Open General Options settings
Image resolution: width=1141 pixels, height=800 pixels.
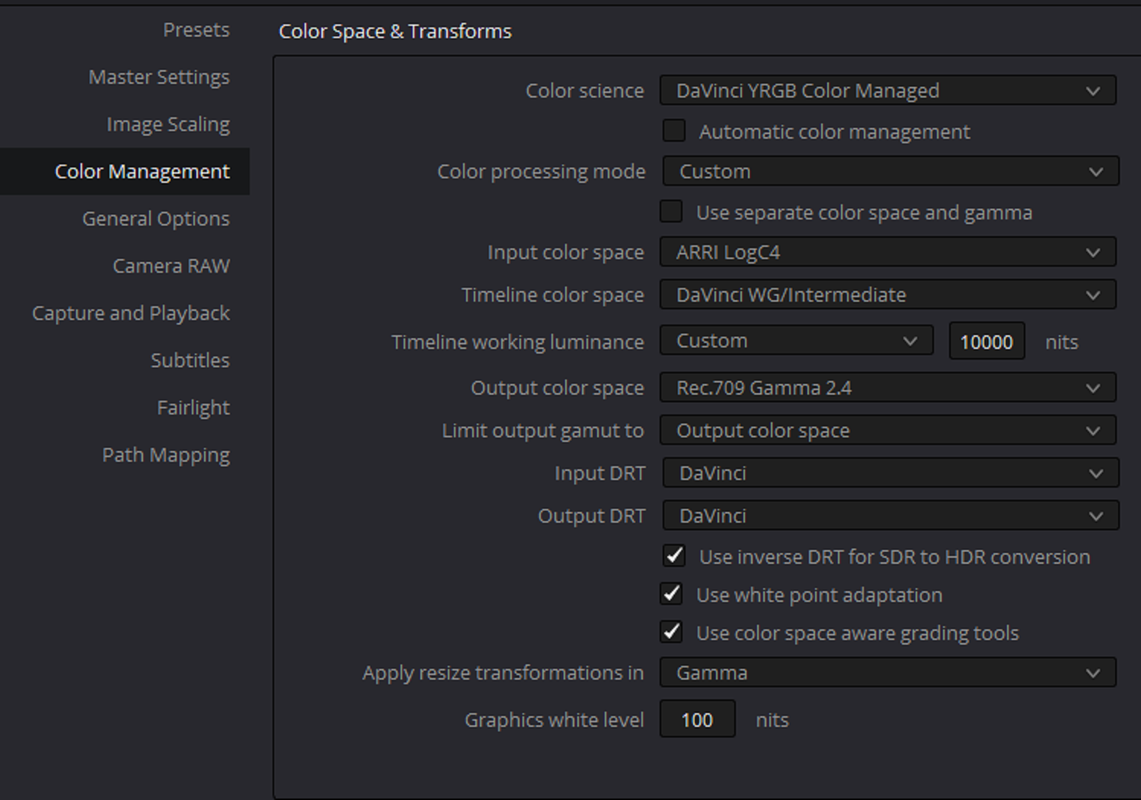coord(156,218)
